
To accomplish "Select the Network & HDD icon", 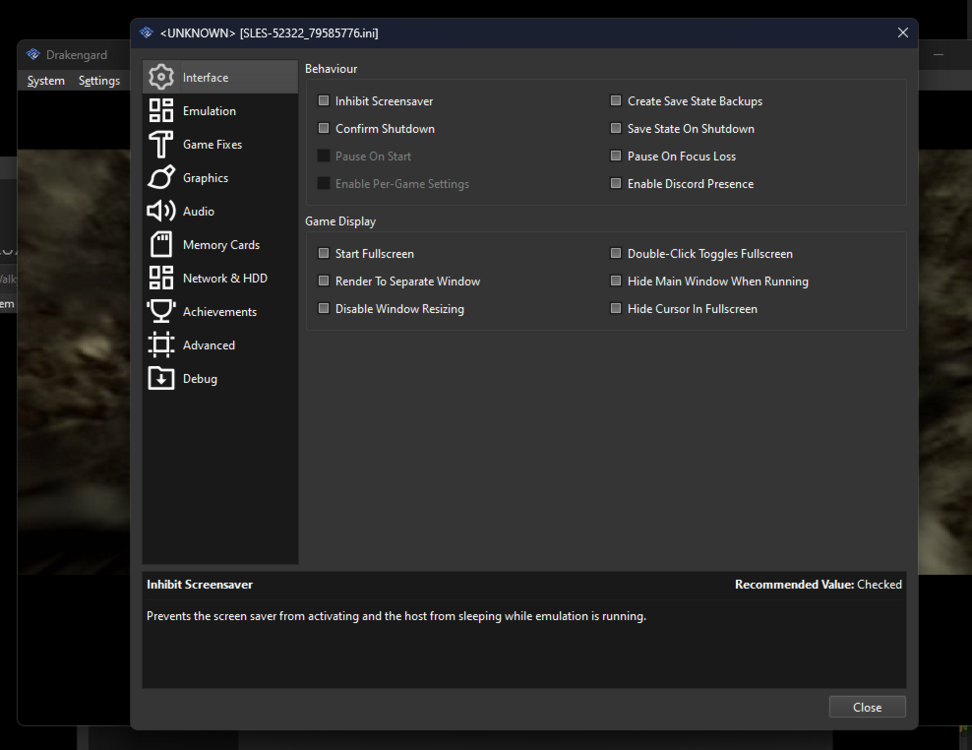I will [161, 278].
